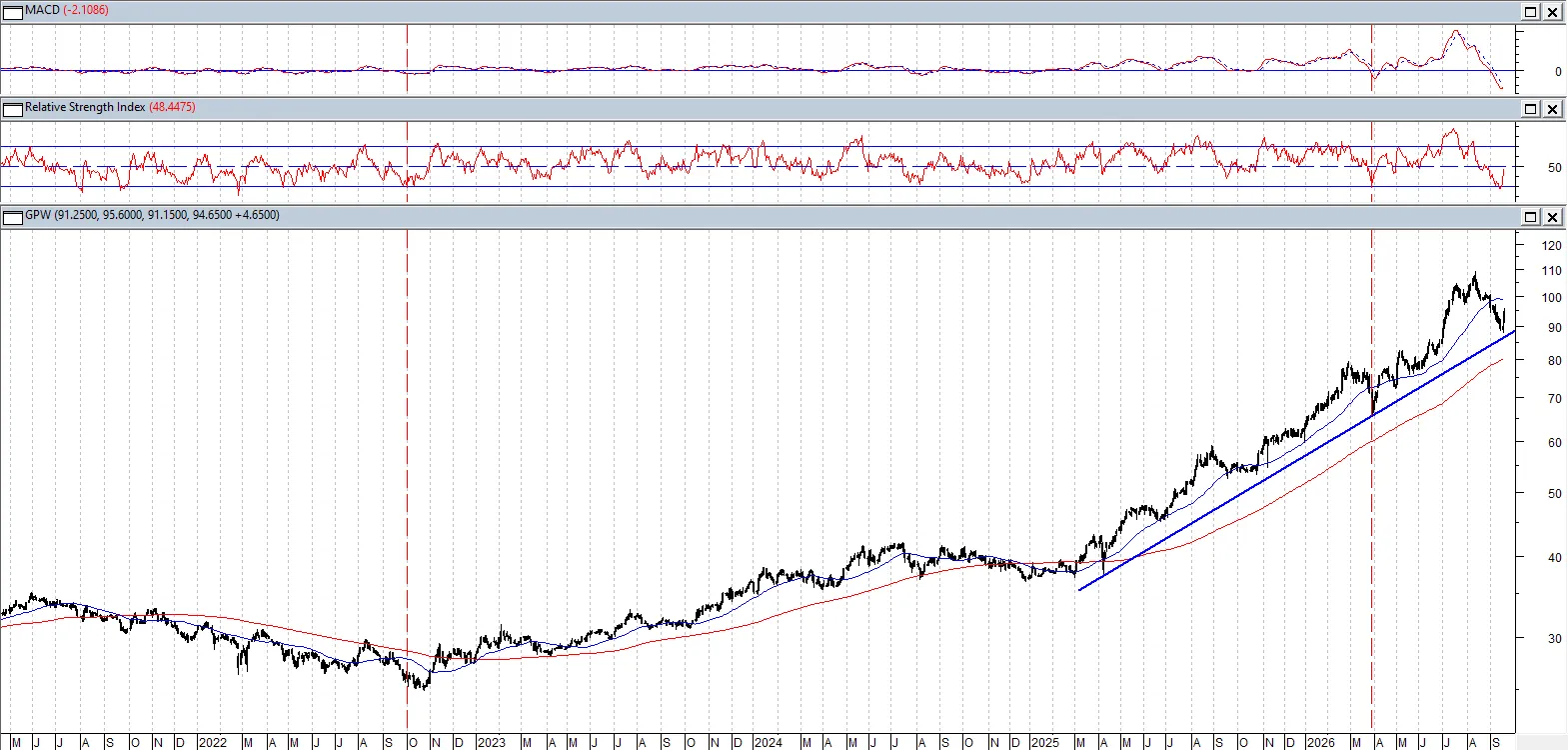The height and width of the screenshot is (750, 1568).
Task: Click the 0 level on MACD scale
Action: (1558, 71)
